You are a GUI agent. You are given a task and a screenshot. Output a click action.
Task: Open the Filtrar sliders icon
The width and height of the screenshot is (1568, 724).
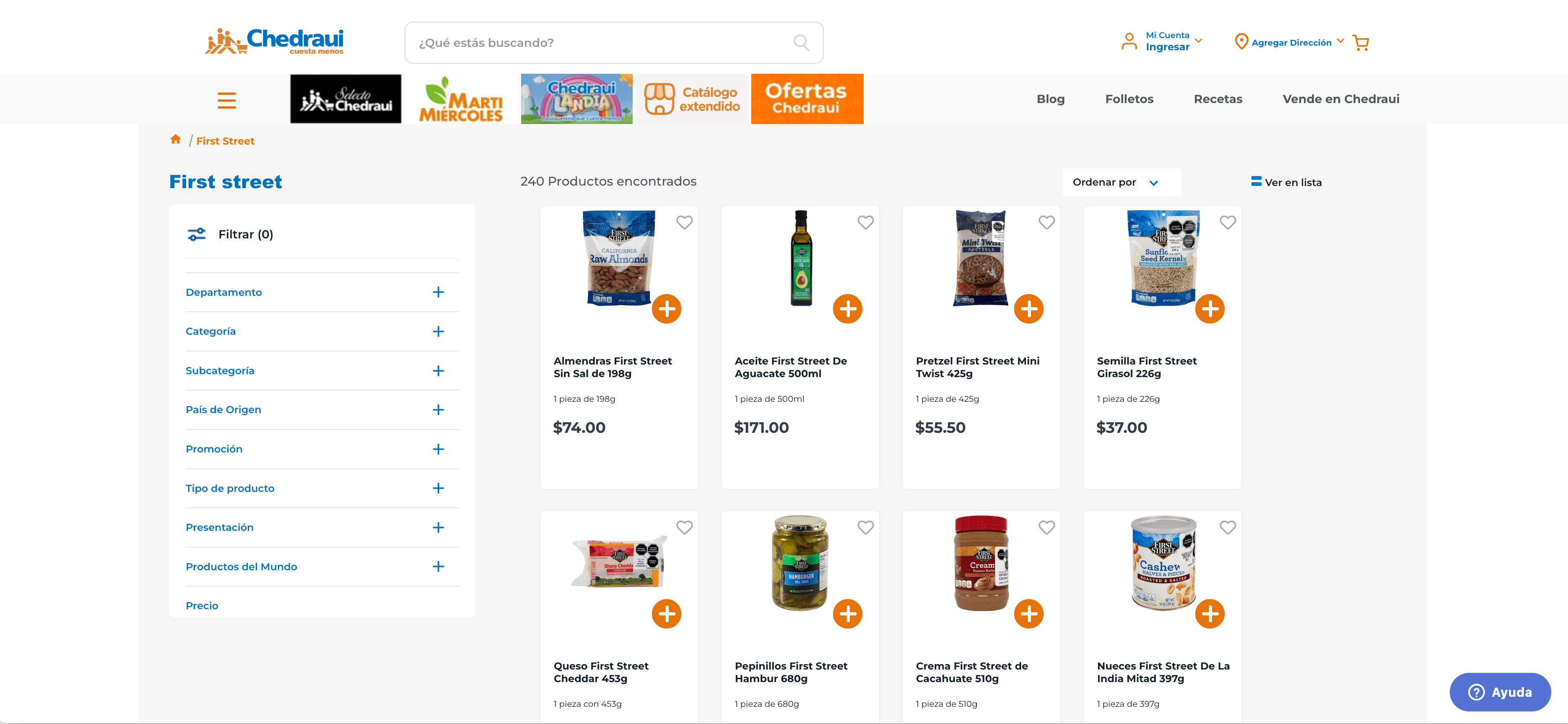point(197,234)
